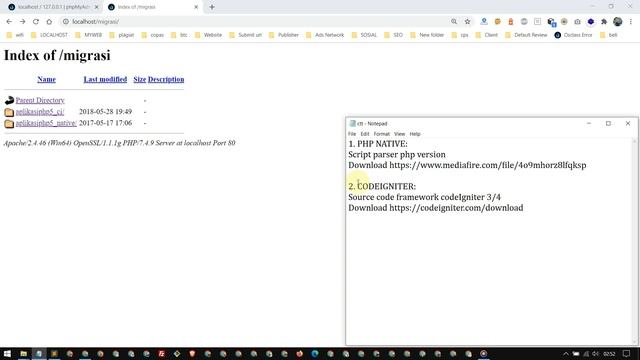Open the Default Review bookmark folder

pos(527,35)
